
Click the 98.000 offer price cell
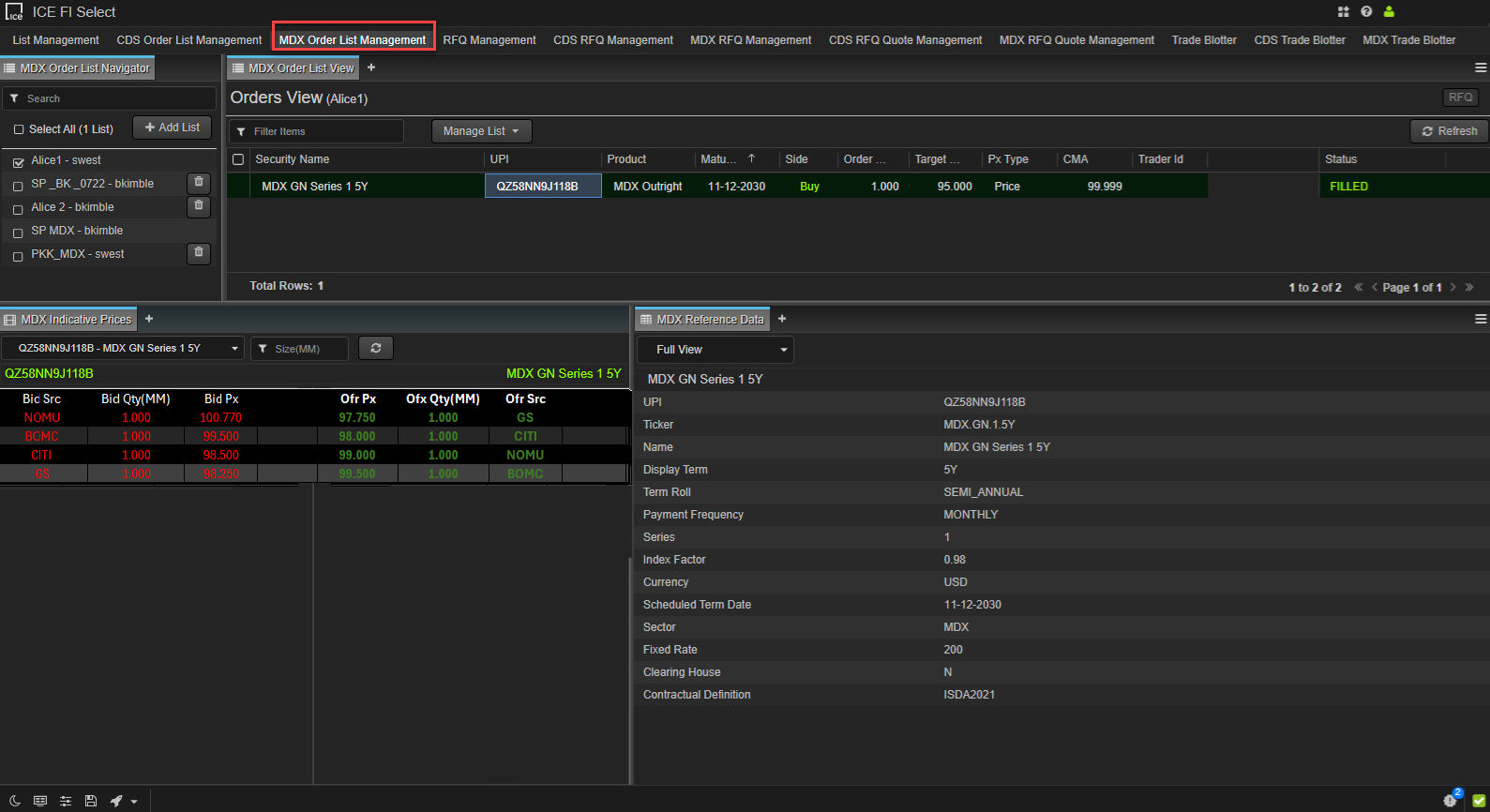[x=357, y=436]
